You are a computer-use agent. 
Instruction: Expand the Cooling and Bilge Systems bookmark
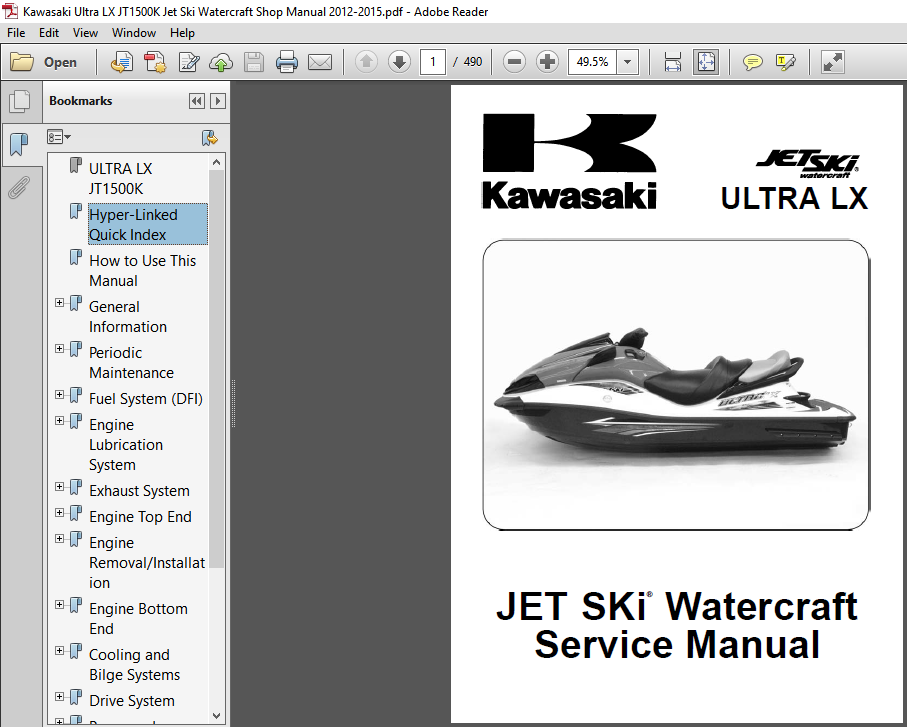pyautogui.click(x=59, y=651)
